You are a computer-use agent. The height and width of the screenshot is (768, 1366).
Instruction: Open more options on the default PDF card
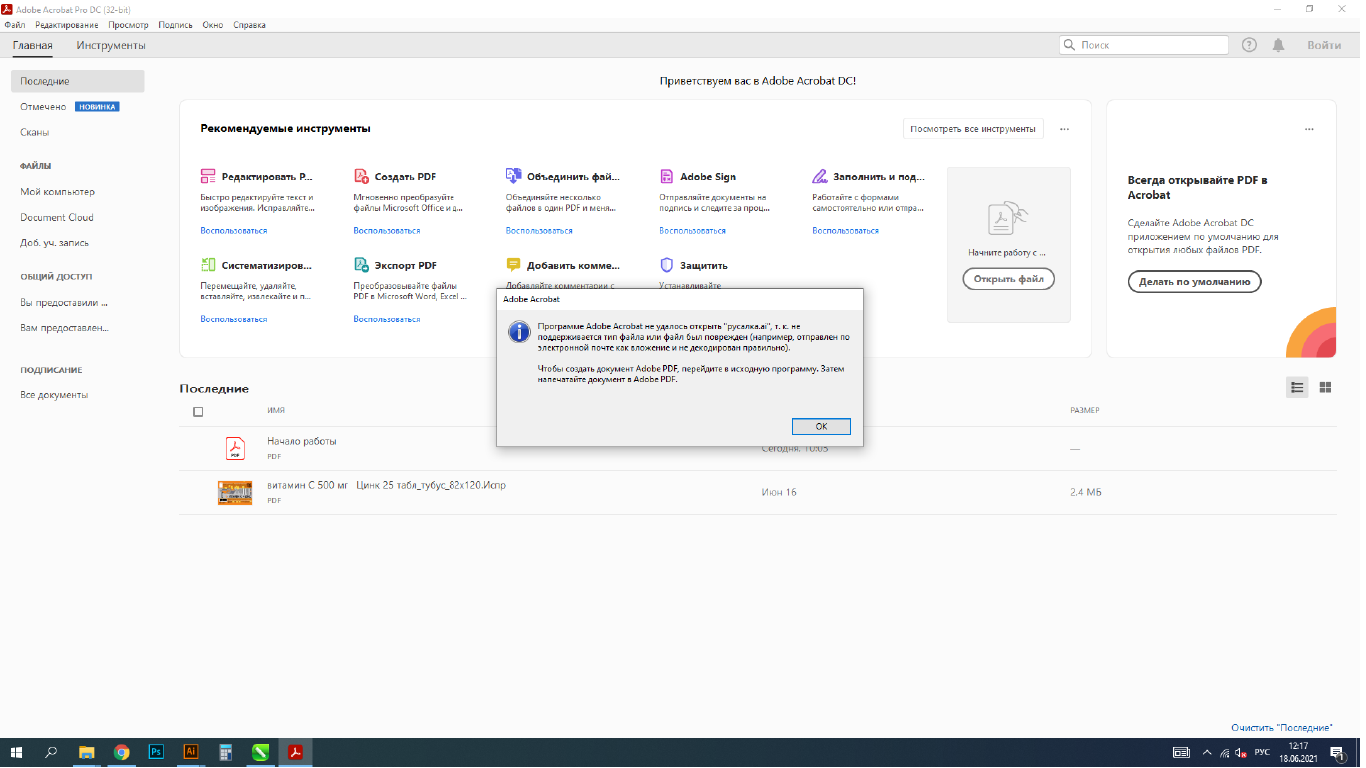pyautogui.click(x=1309, y=129)
